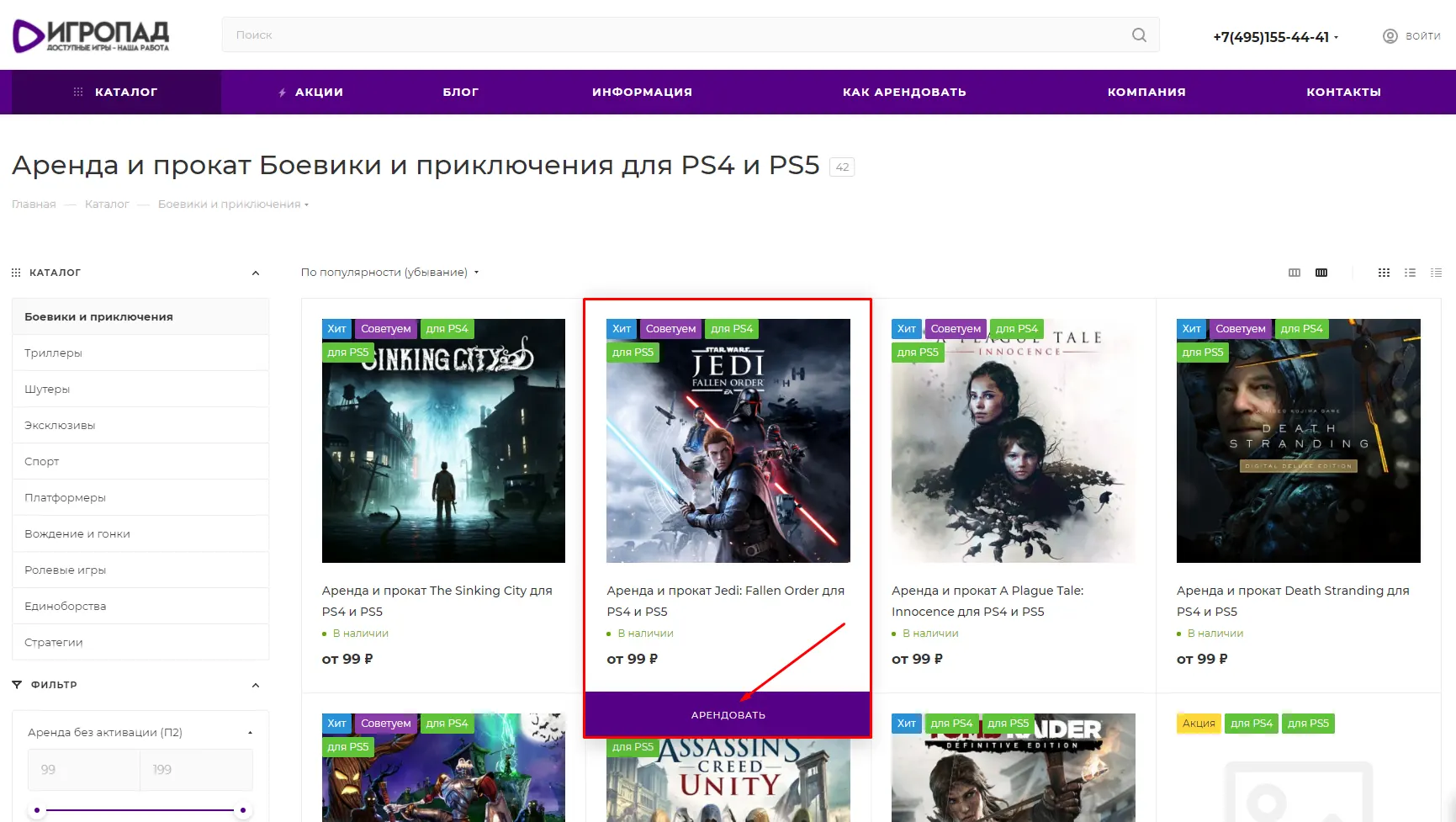Activate the lightning icon beside АКЦИИ
1456x822 pixels.
pyautogui.click(x=281, y=92)
